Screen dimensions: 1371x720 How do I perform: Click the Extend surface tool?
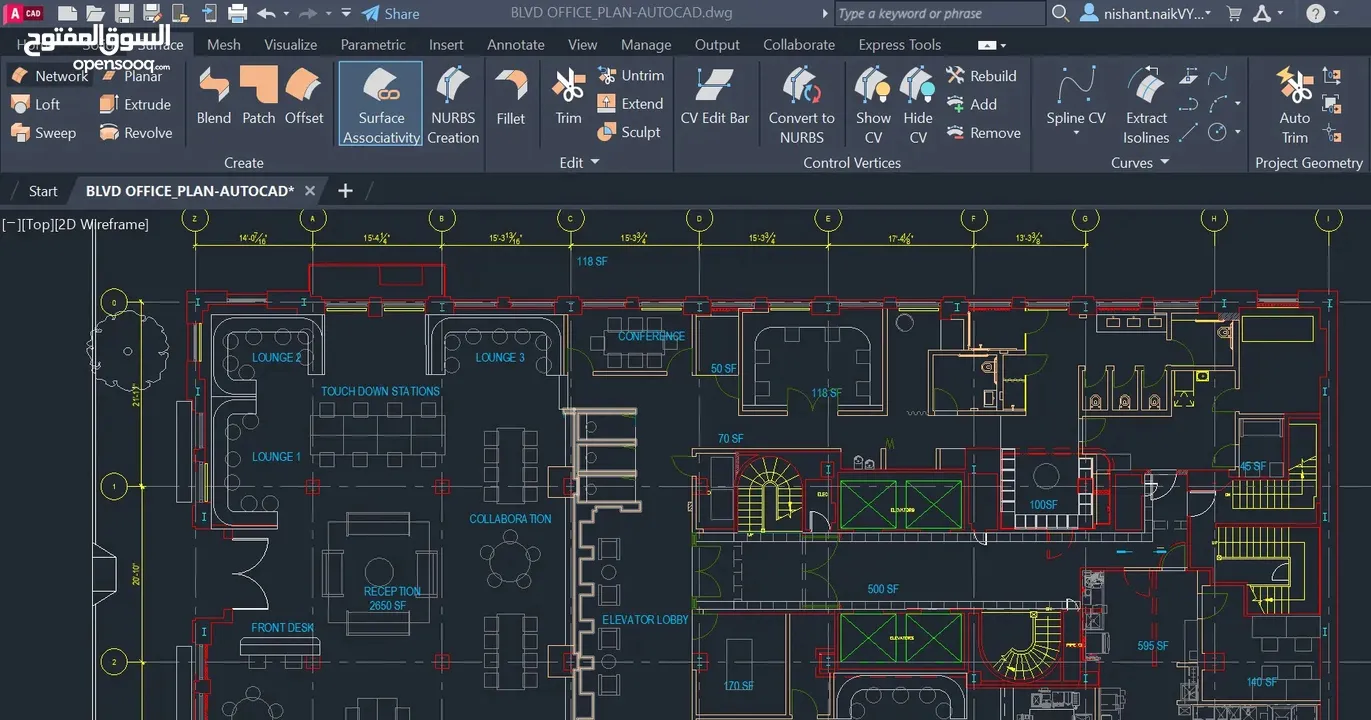(x=630, y=103)
